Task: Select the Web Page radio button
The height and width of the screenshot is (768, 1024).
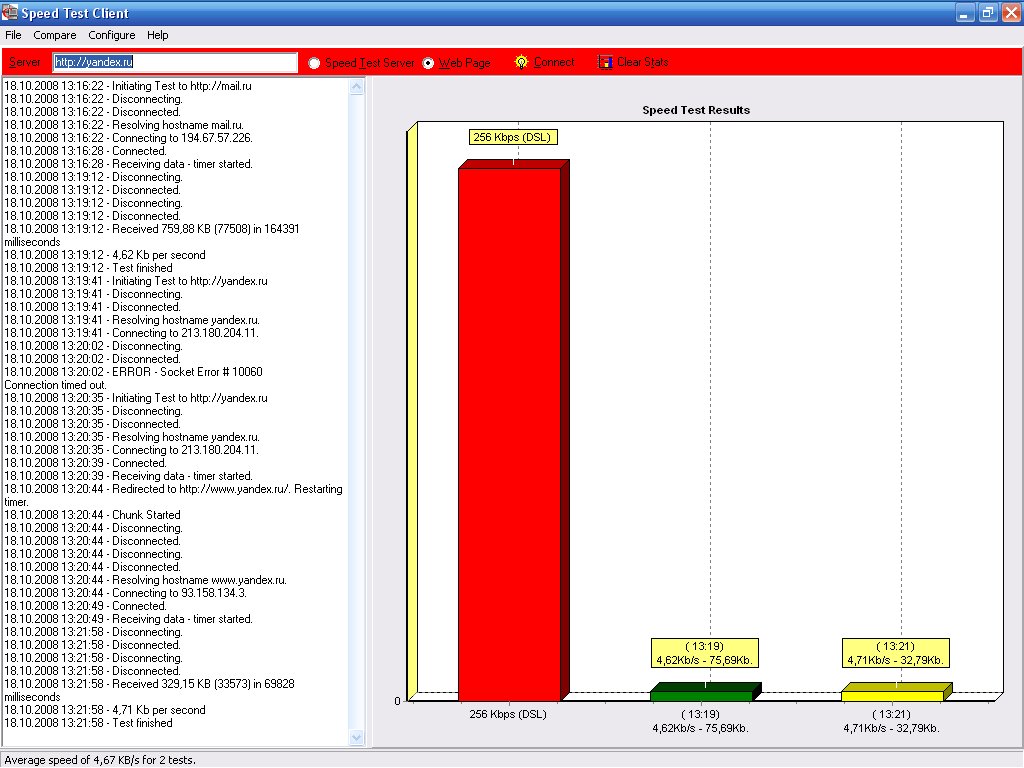Action: tap(428, 63)
